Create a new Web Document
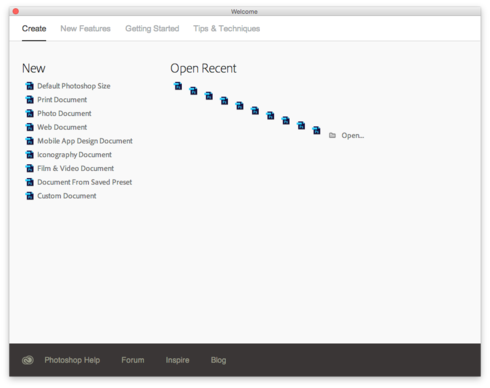Screen dimensions: 490x388 click(62, 127)
